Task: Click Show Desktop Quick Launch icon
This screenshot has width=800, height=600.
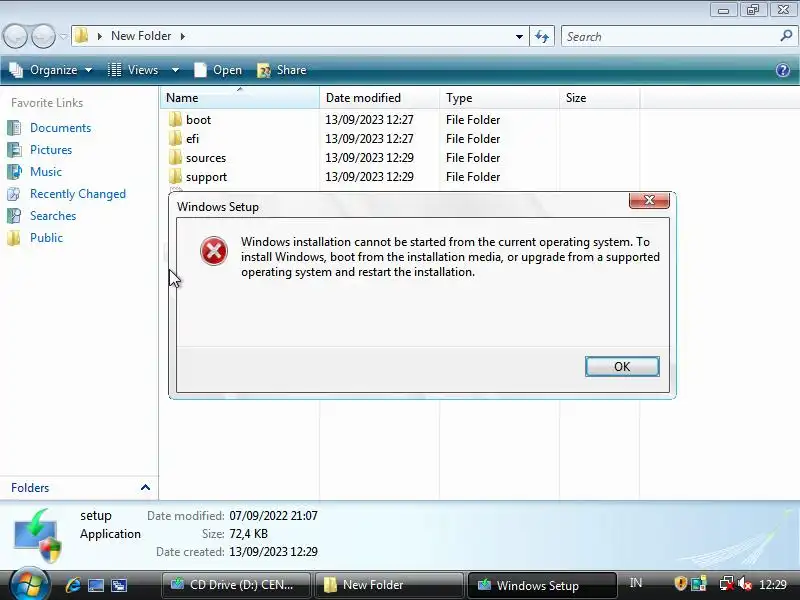Action: (96, 585)
